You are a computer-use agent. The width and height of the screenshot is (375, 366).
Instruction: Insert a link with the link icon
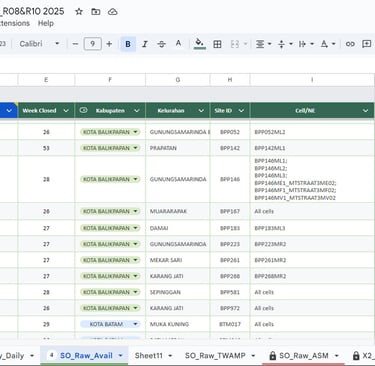click(x=350, y=44)
